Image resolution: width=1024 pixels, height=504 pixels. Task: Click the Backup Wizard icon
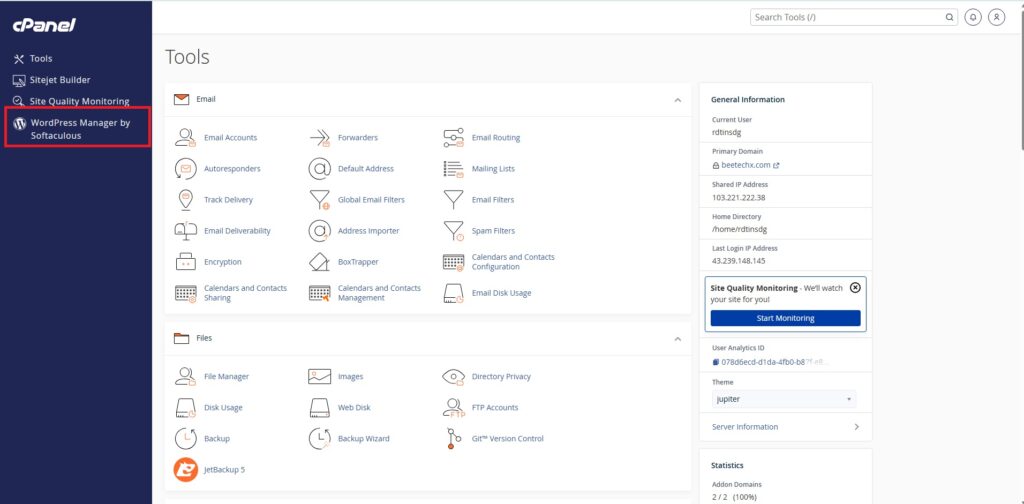click(319, 439)
